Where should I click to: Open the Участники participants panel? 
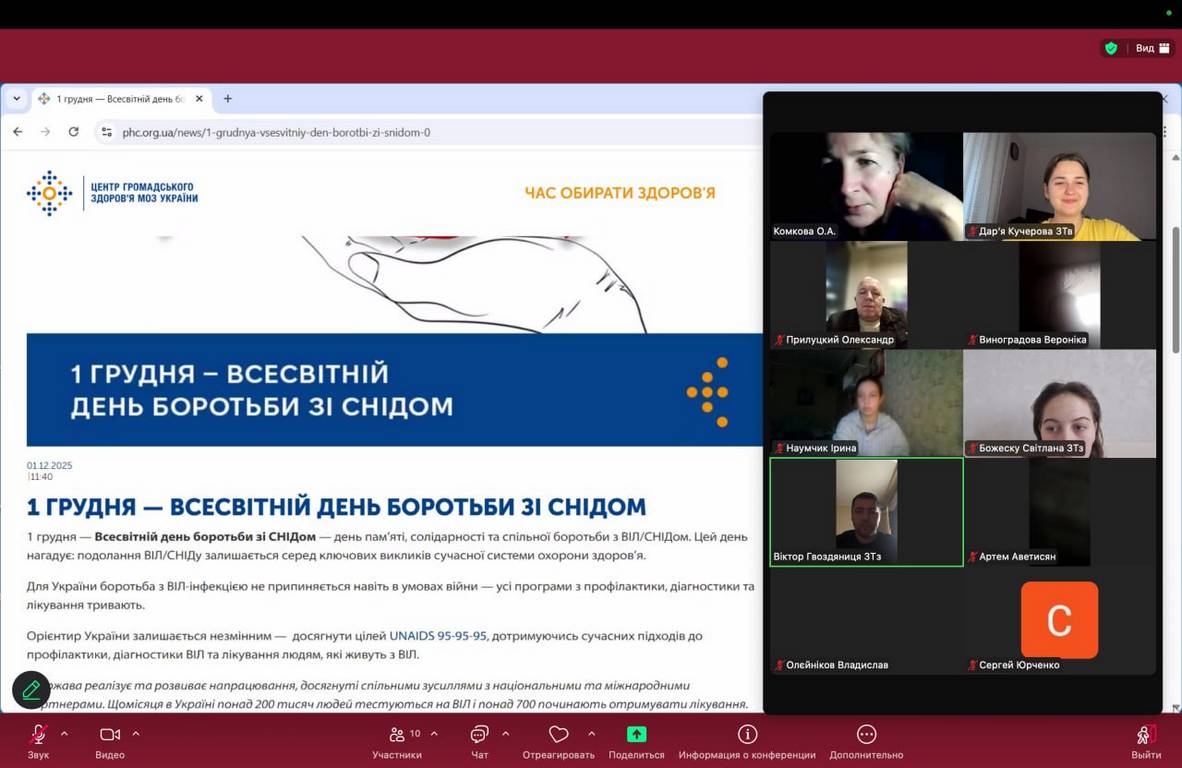point(397,735)
